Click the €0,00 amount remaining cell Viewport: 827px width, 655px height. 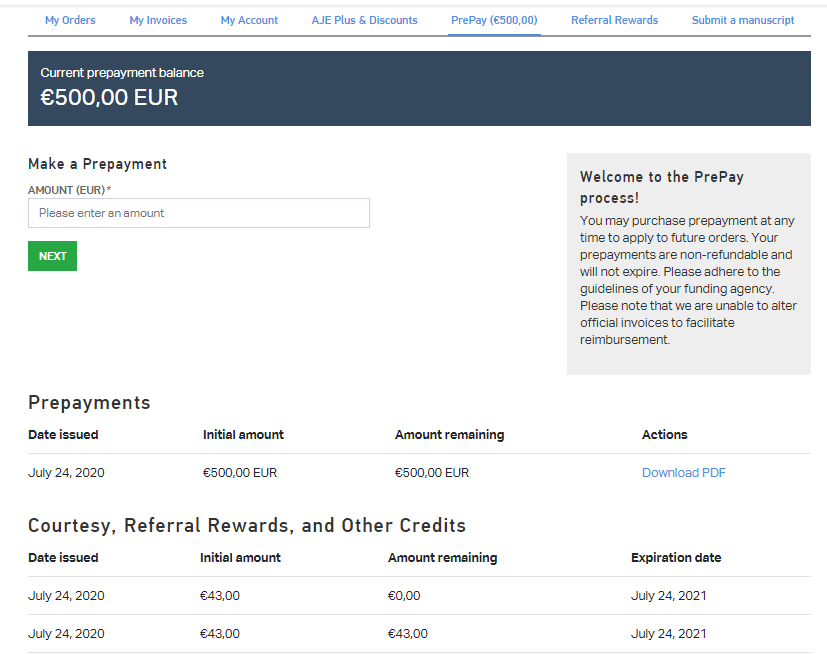(x=404, y=595)
